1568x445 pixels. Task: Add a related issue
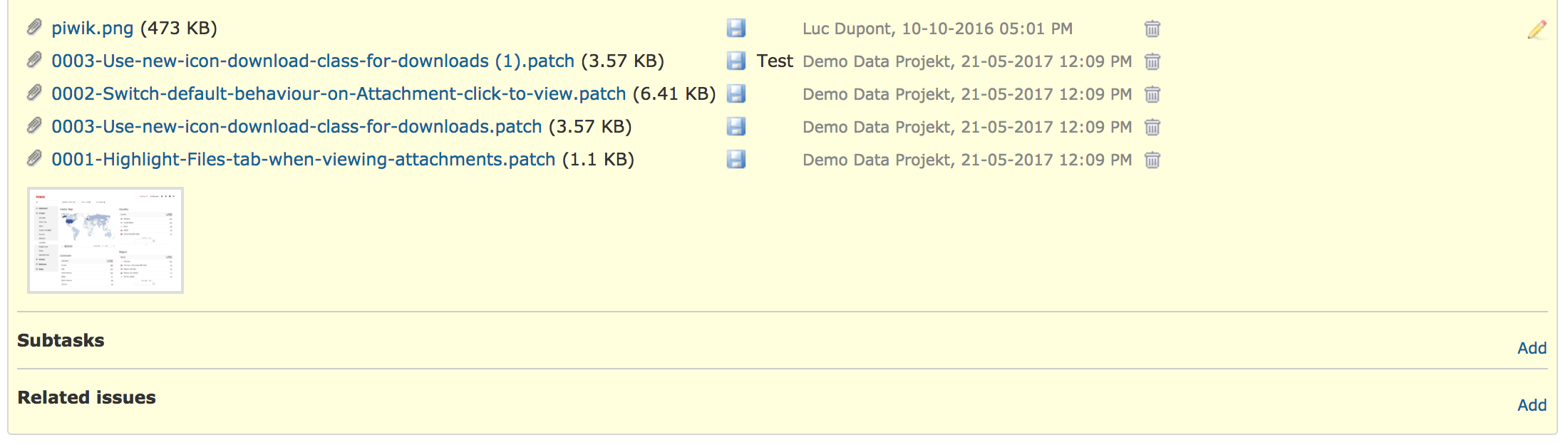tap(1532, 405)
